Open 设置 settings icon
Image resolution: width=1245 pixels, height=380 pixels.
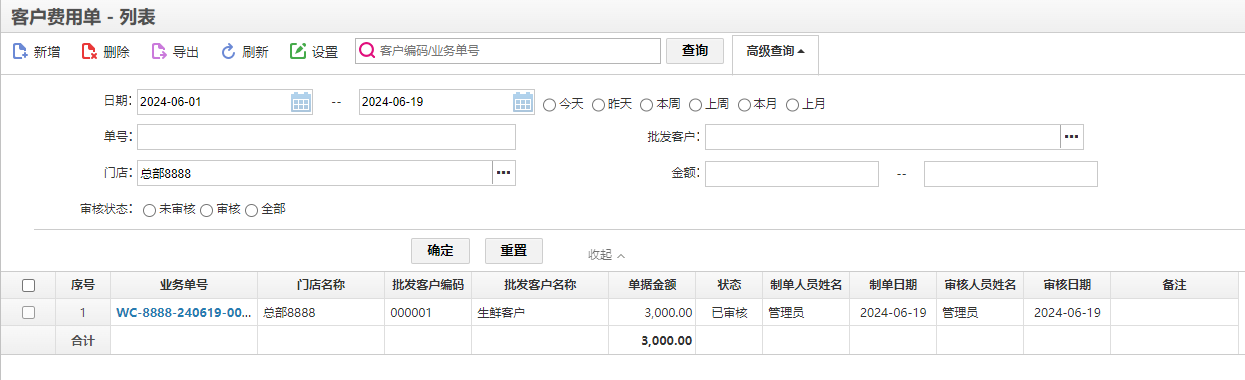298,51
